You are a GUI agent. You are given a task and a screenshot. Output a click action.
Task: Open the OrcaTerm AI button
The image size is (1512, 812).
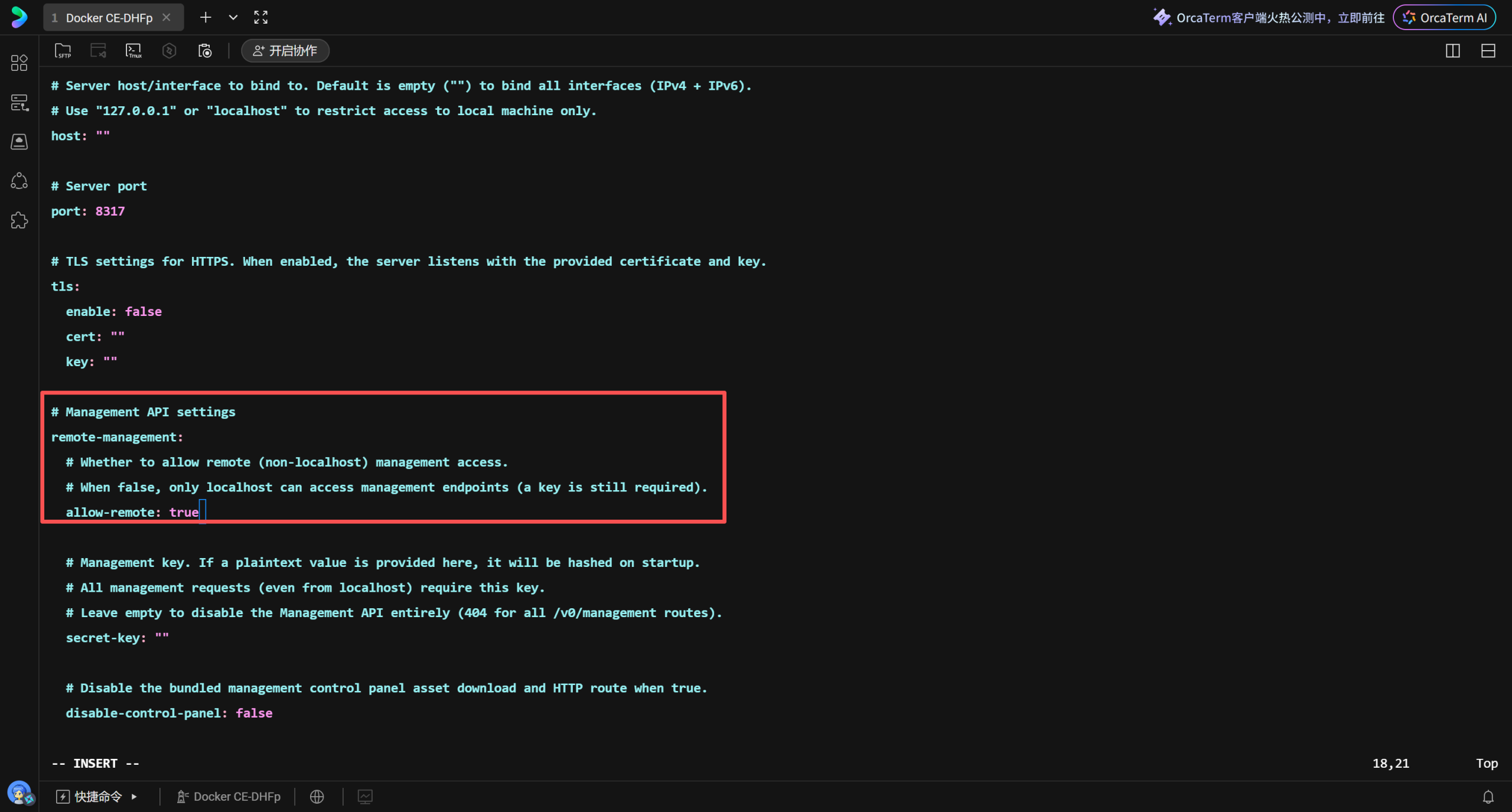pos(1444,18)
